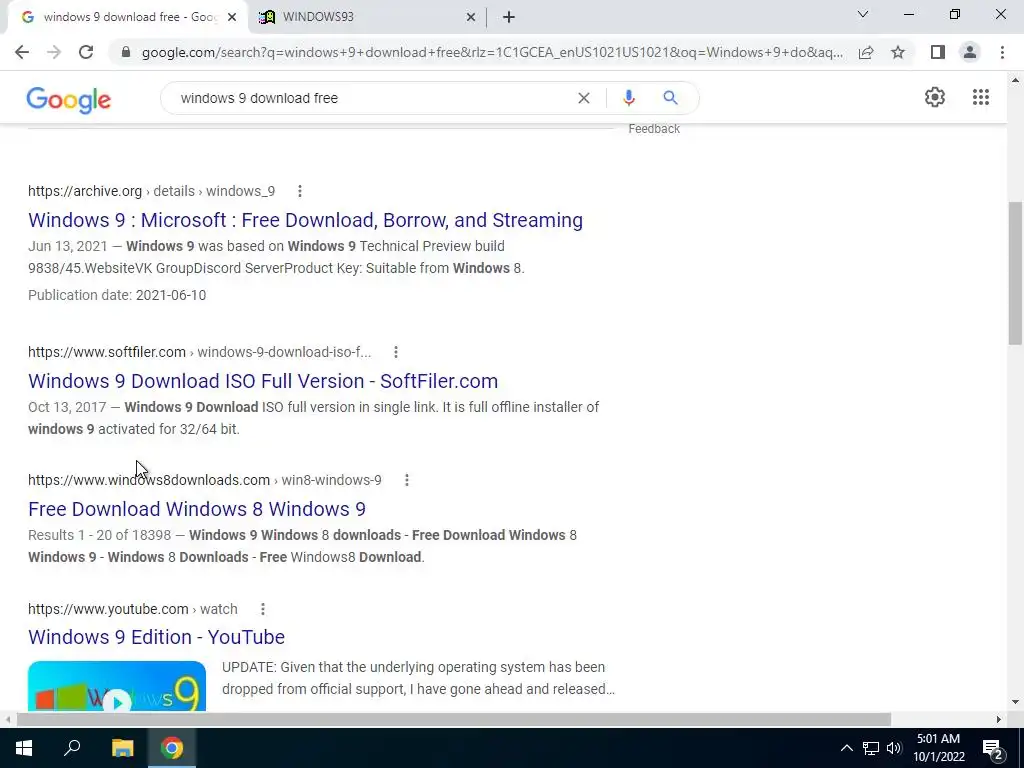Open more options for softfiler.com result
Screen dimensions: 1024x768
click(396, 352)
